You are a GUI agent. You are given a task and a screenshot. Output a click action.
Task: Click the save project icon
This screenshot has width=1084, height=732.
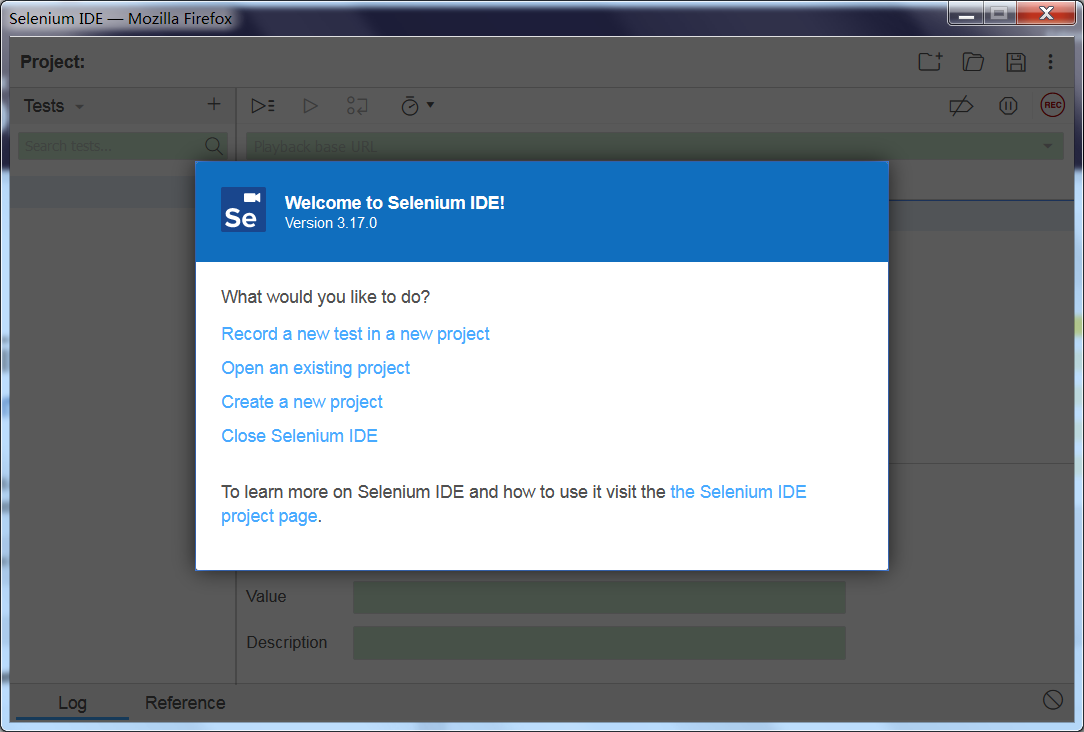(x=1016, y=62)
